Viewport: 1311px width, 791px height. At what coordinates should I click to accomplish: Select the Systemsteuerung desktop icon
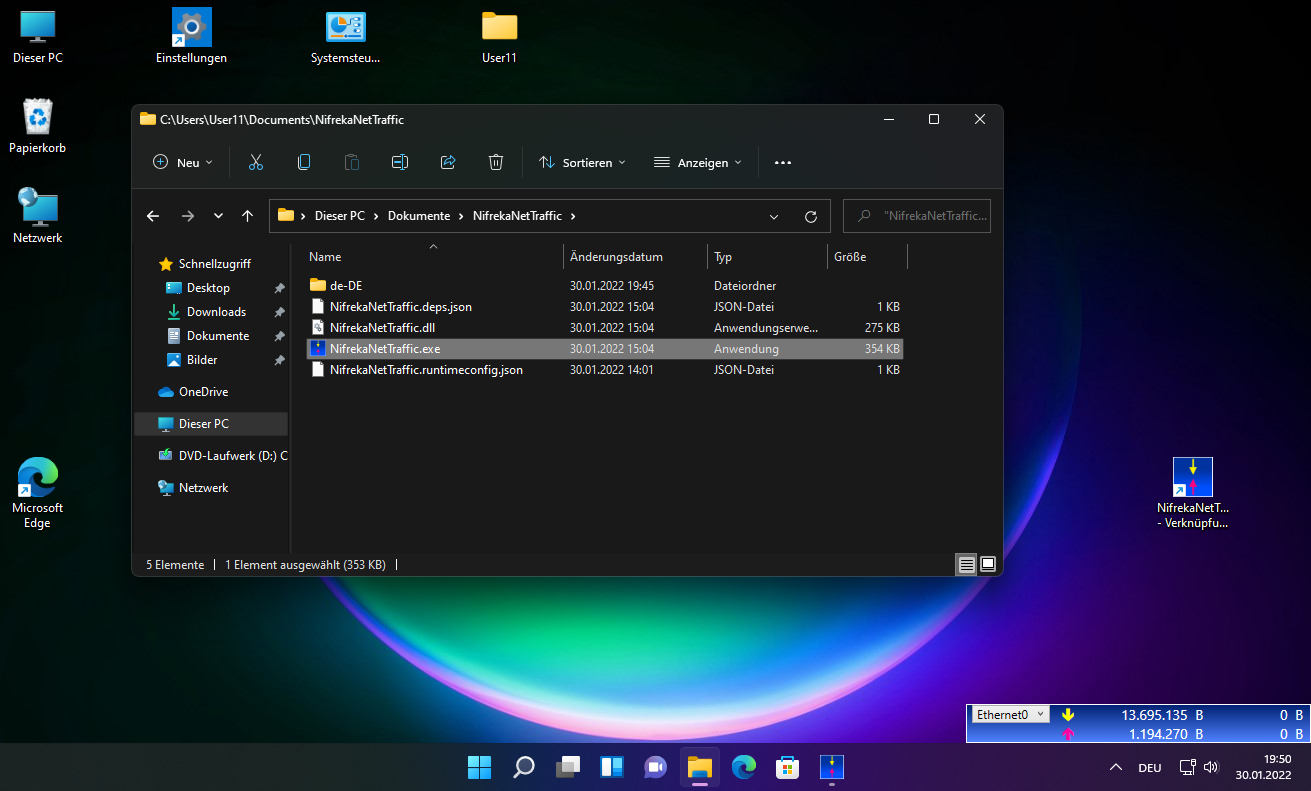[346, 37]
